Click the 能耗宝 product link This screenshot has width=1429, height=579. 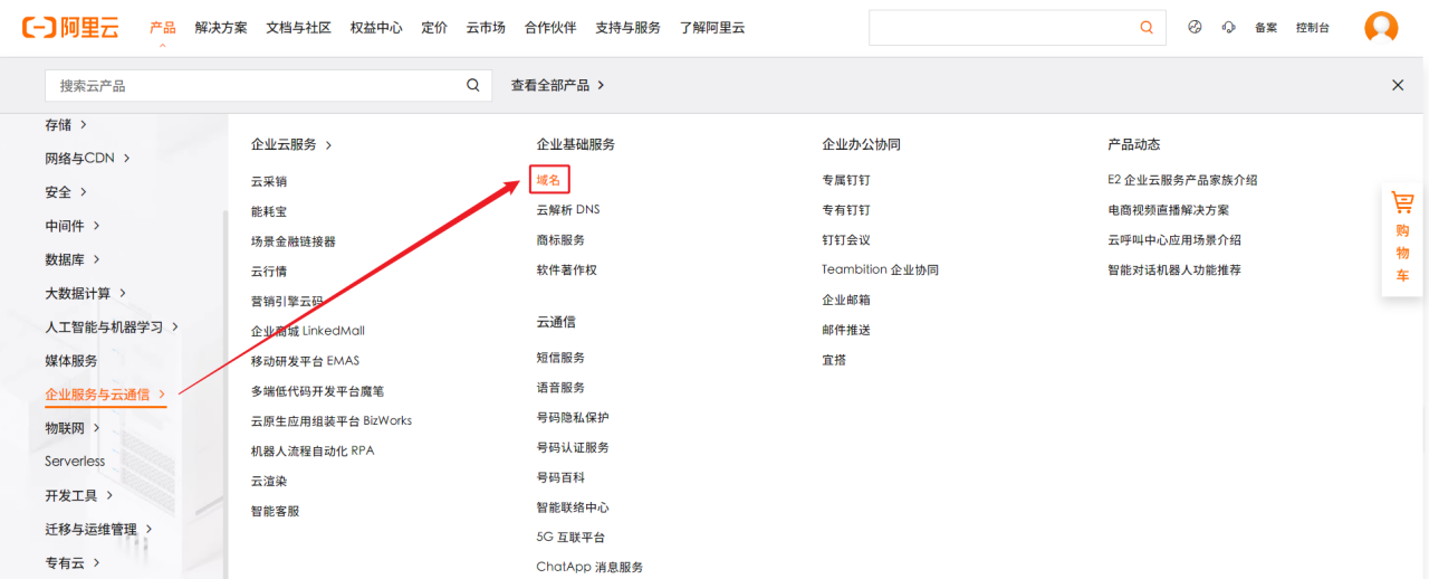click(x=269, y=211)
